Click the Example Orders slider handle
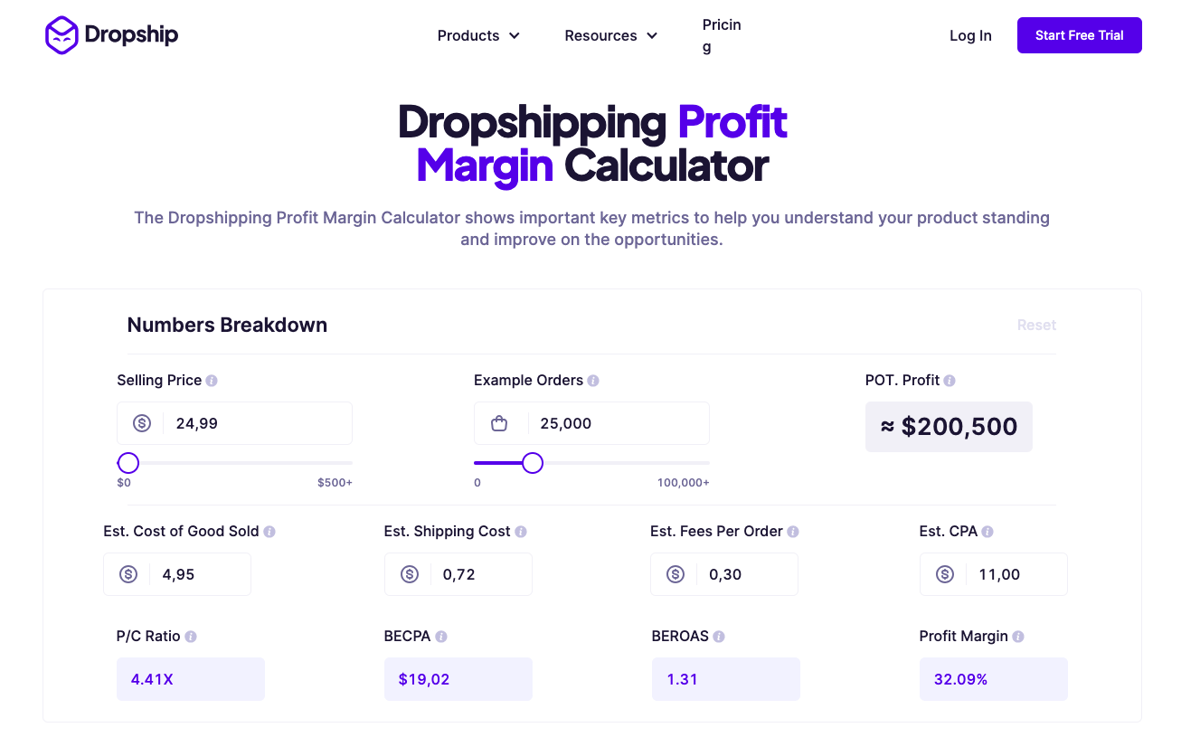 pyautogui.click(x=533, y=463)
